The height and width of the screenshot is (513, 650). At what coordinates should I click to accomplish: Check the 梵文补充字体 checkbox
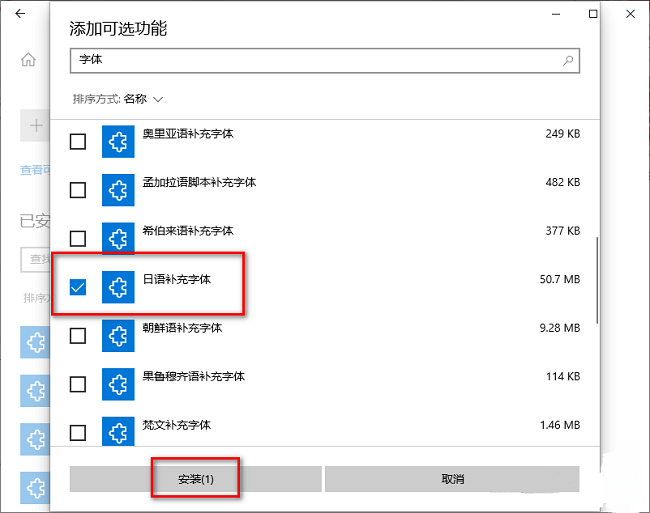pos(78,433)
